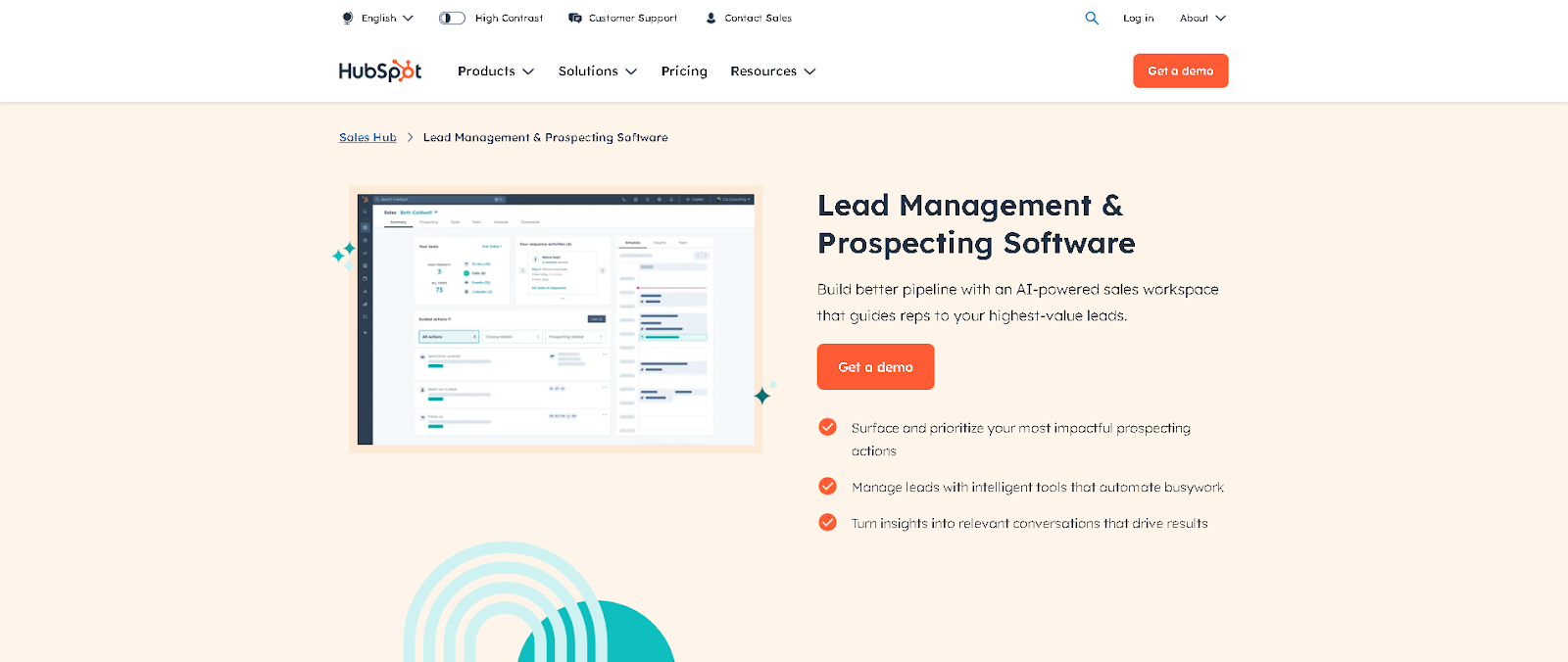Click the chevron next to Products
Viewport: 1568px width, 662px height.
528,71
